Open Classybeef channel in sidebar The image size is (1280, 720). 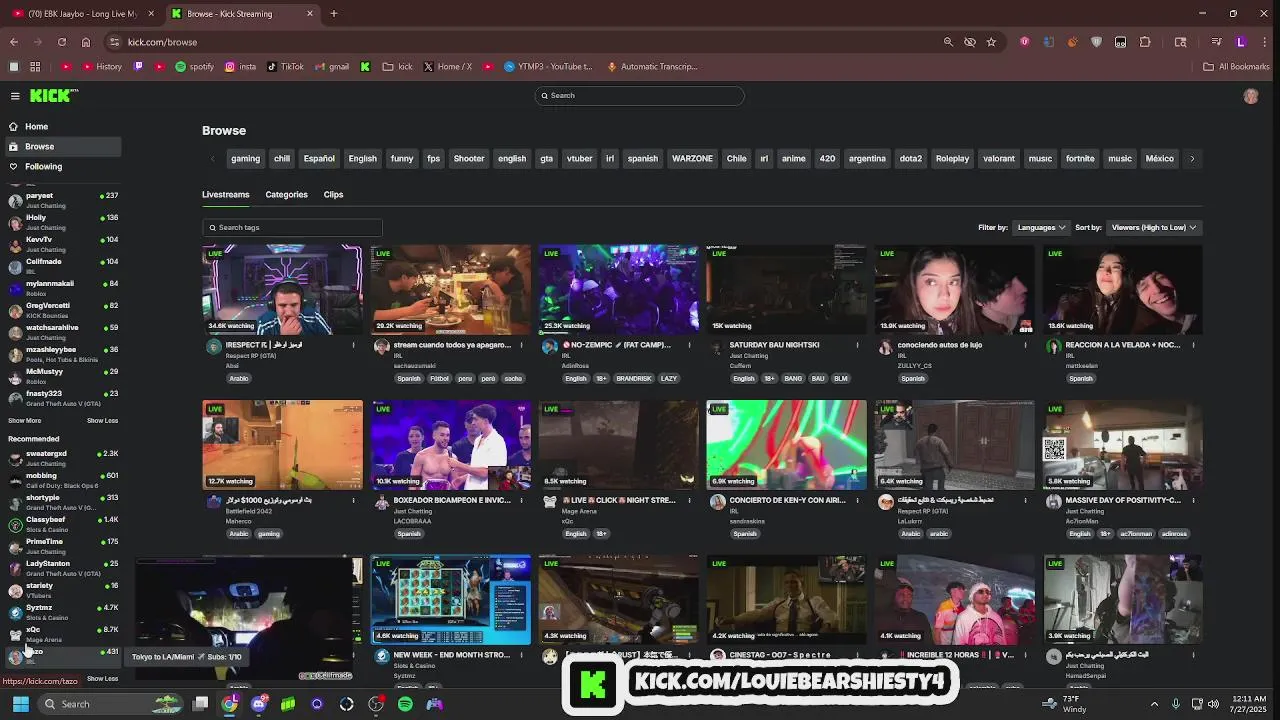pos(63,524)
